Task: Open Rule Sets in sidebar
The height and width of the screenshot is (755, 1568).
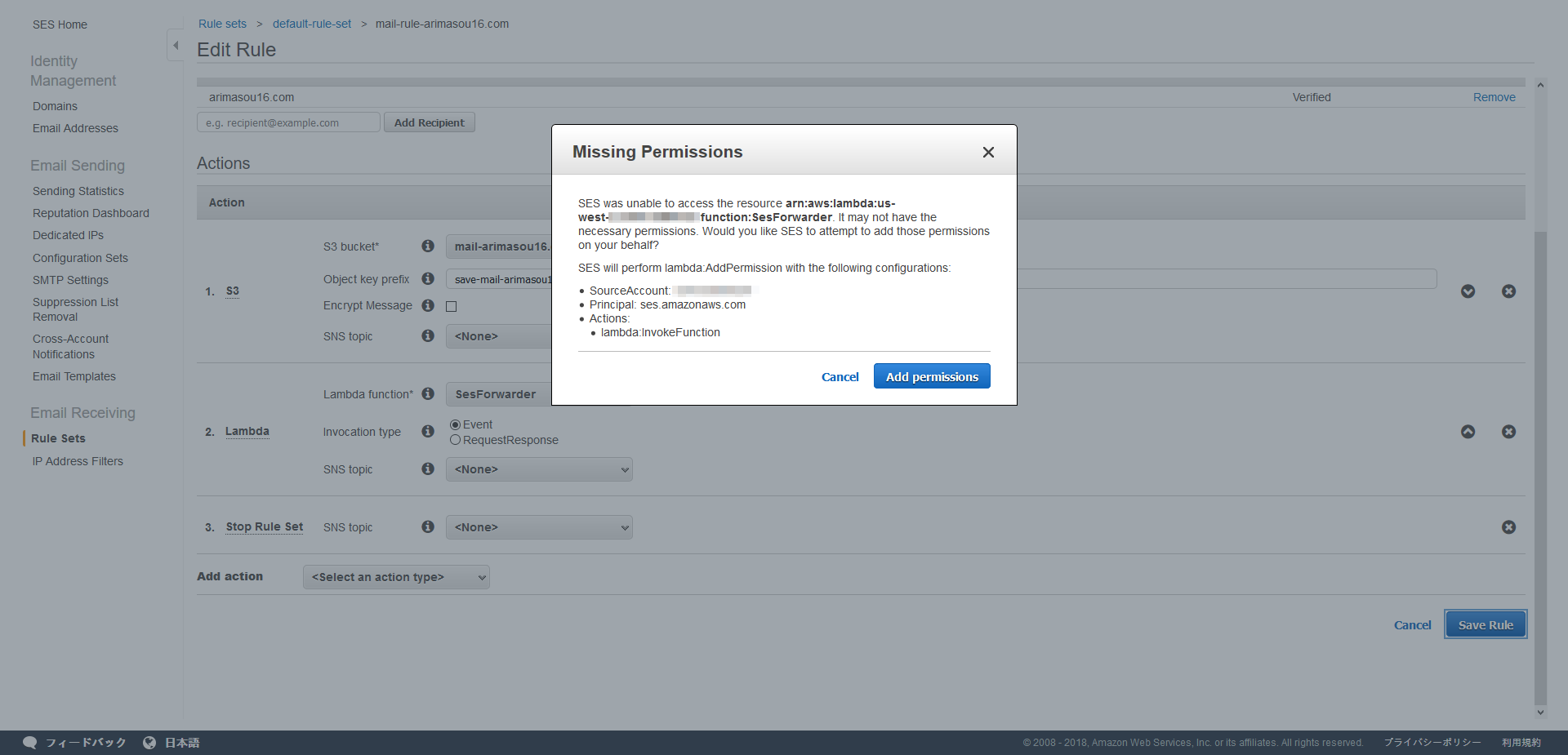Action: point(58,438)
